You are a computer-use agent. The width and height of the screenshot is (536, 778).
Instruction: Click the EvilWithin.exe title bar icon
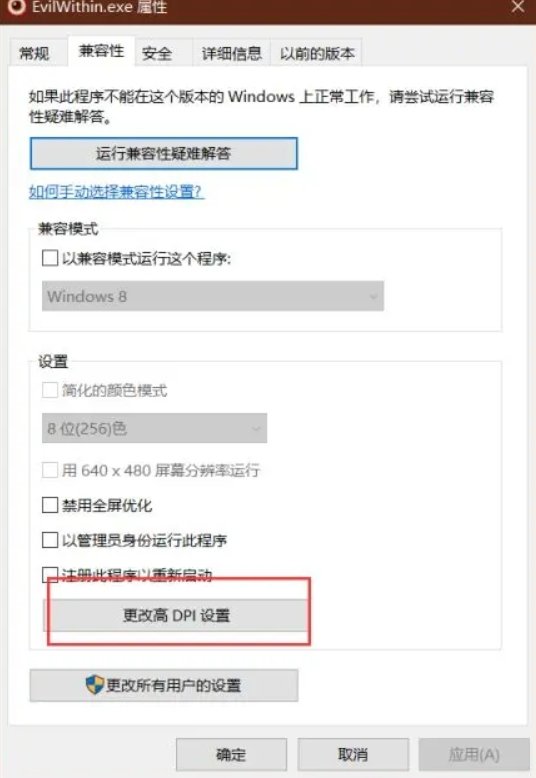pos(16,7)
